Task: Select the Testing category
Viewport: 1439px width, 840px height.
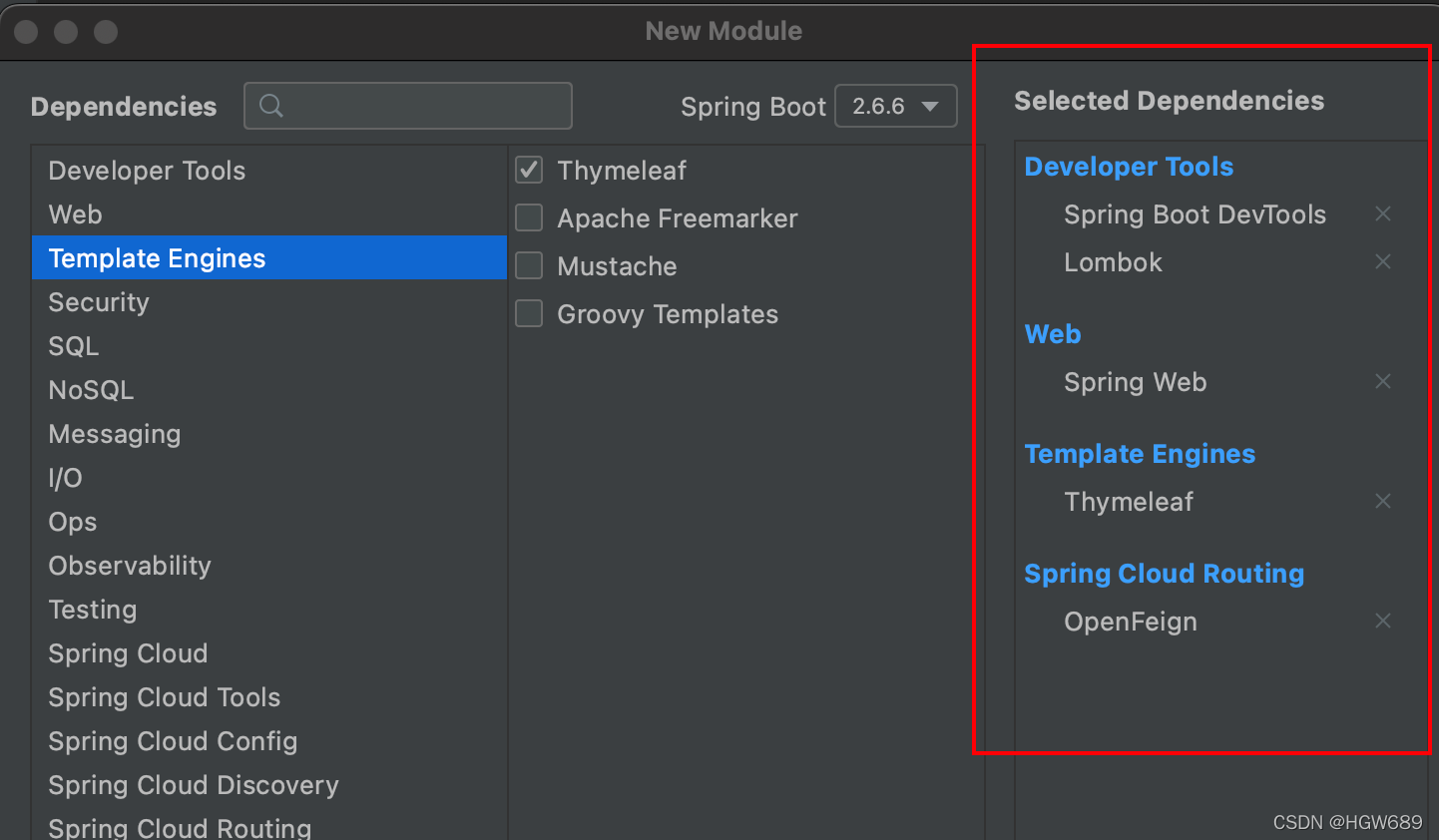Action: point(269,610)
